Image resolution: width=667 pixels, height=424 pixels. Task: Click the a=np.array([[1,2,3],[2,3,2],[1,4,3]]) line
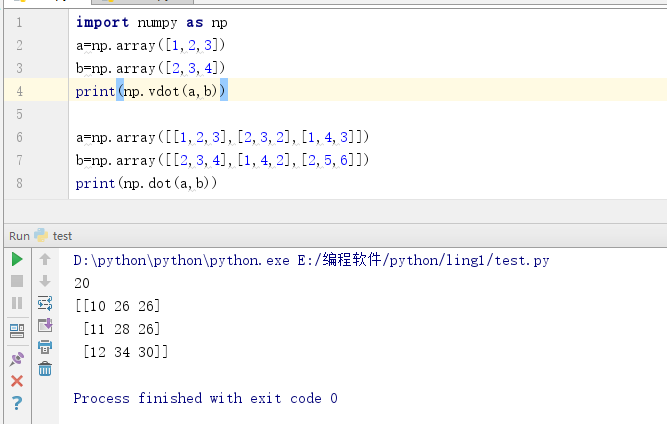222,137
